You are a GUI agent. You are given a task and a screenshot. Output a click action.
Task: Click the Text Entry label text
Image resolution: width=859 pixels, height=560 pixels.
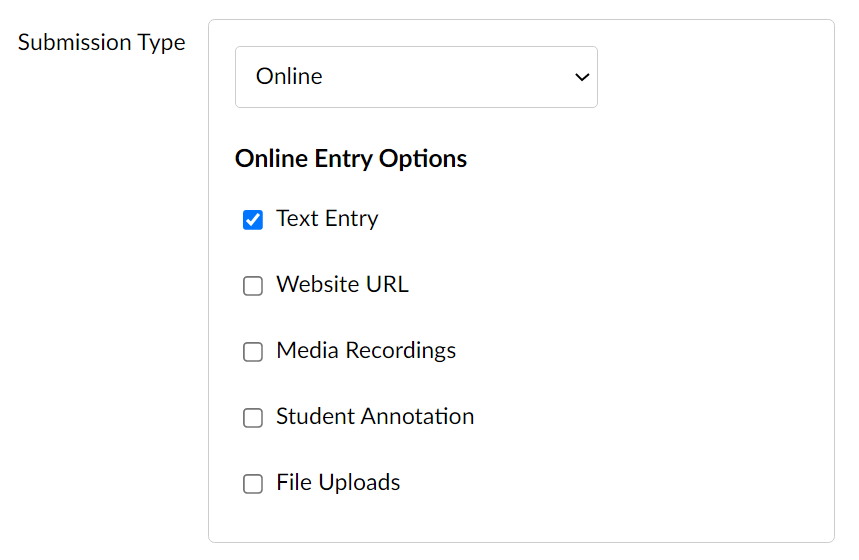click(327, 219)
